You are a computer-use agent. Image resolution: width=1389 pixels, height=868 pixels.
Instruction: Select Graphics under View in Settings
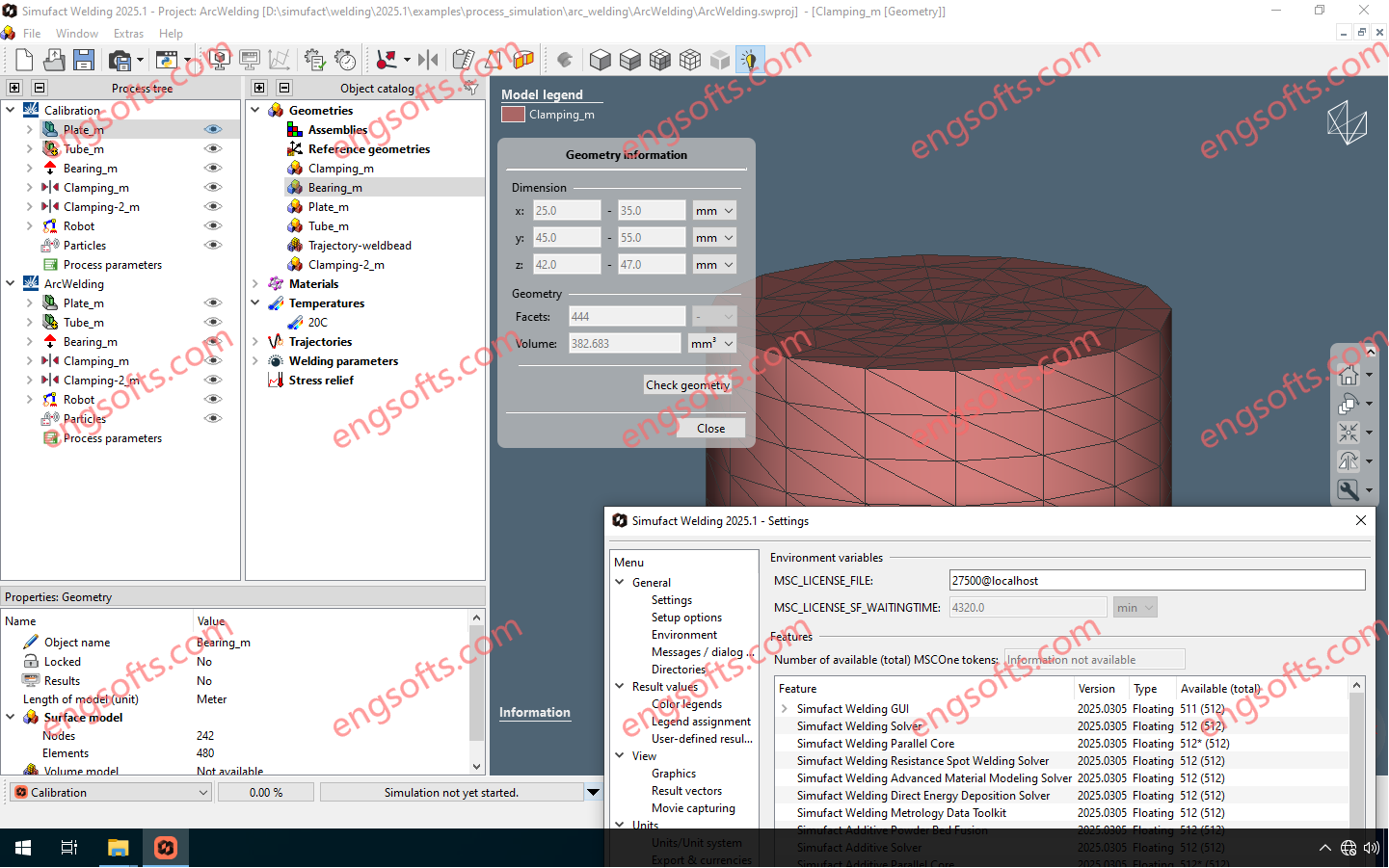pyautogui.click(x=674, y=774)
